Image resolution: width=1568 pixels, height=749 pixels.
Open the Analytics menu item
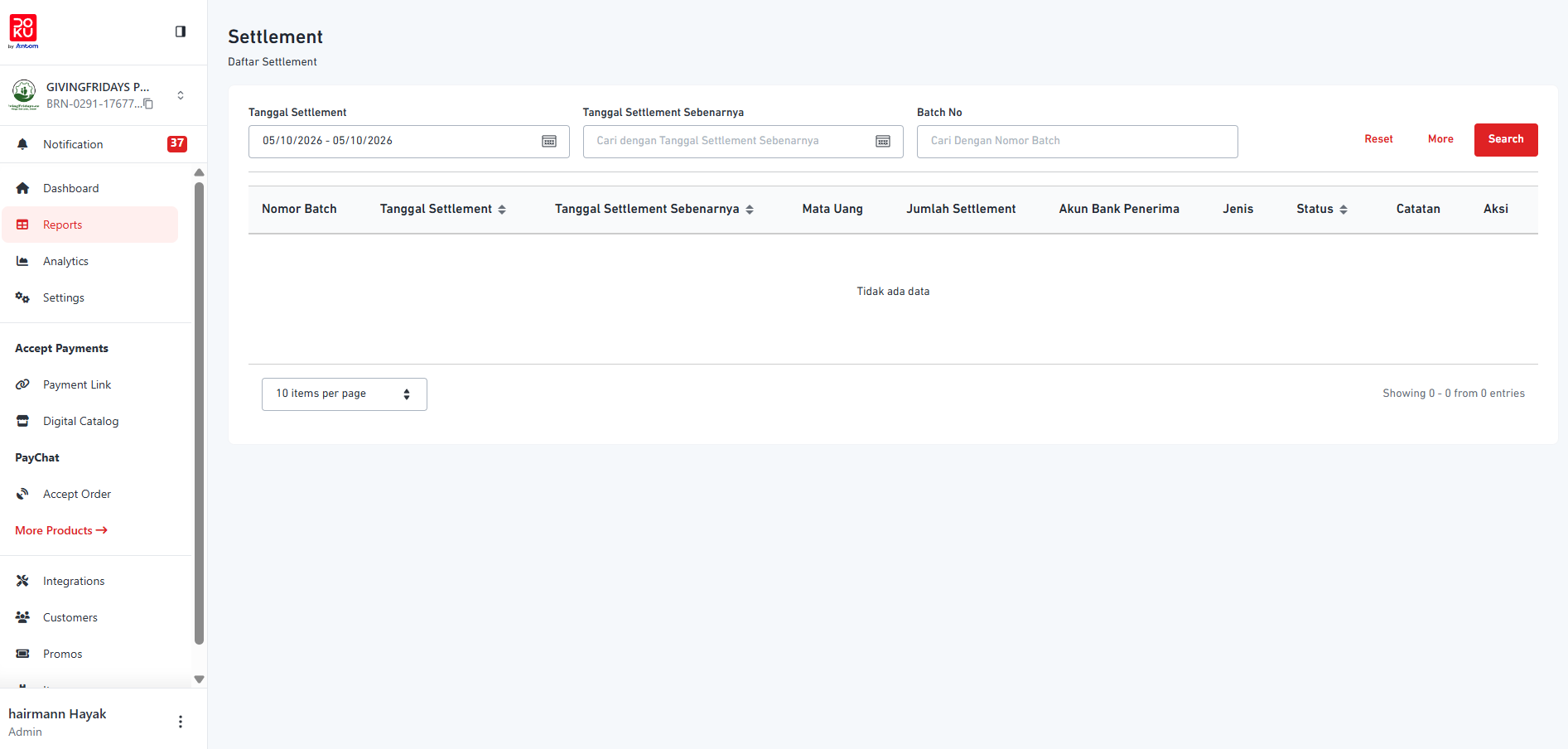coord(90,261)
